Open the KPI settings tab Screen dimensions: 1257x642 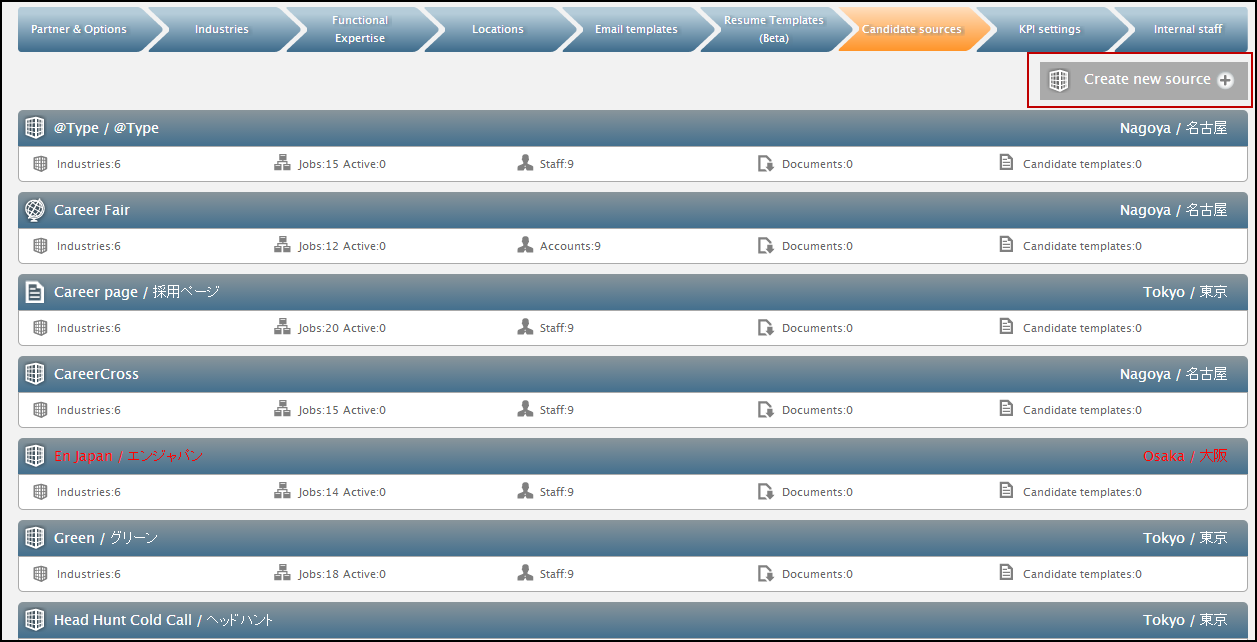point(1050,29)
